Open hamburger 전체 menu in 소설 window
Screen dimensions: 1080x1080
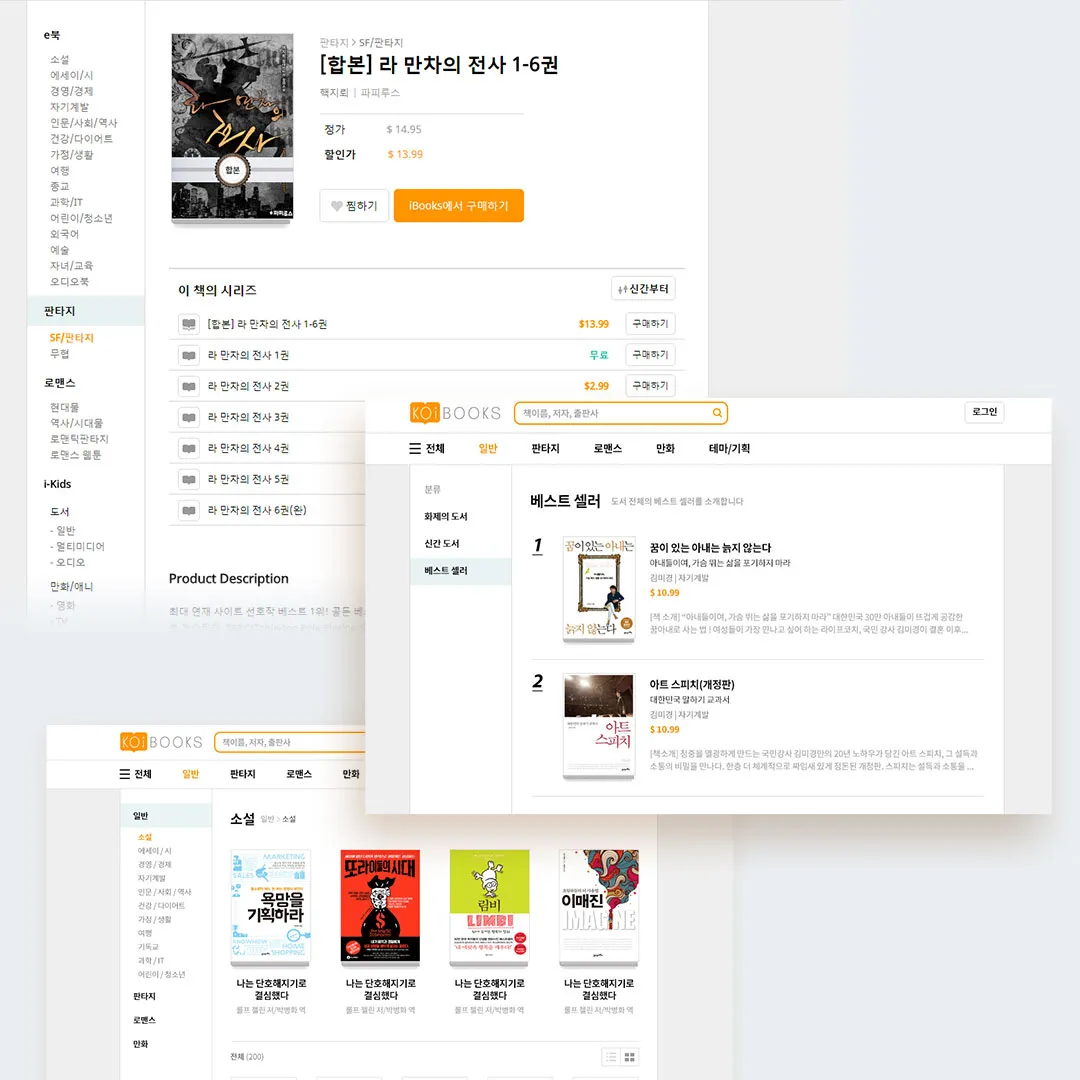(136, 774)
